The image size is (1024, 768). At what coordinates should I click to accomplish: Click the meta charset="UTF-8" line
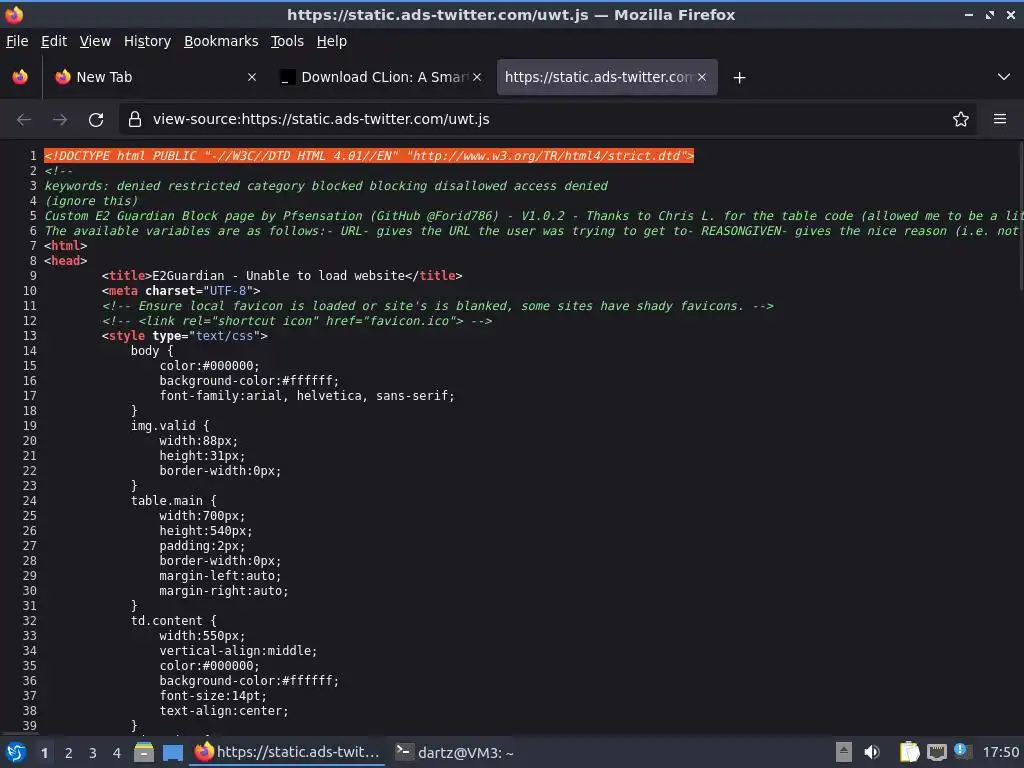pyautogui.click(x=181, y=291)
